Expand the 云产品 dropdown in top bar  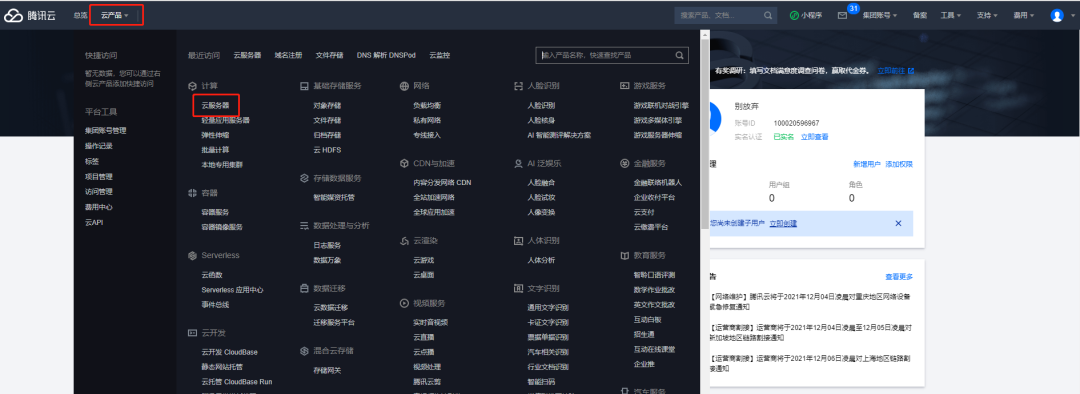(115, 15)
